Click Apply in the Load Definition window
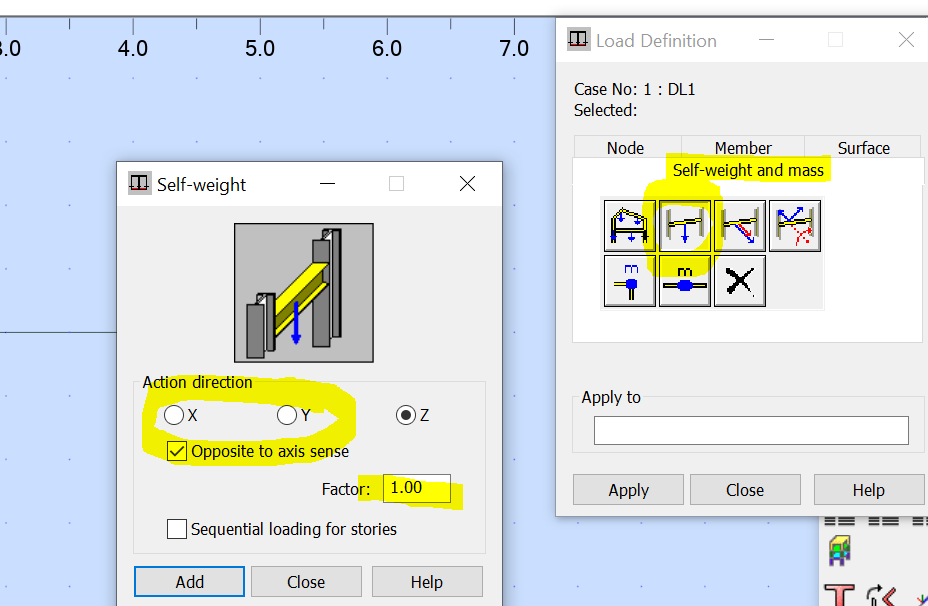This screenshot has width=928, height=606. tap(628, 489)
